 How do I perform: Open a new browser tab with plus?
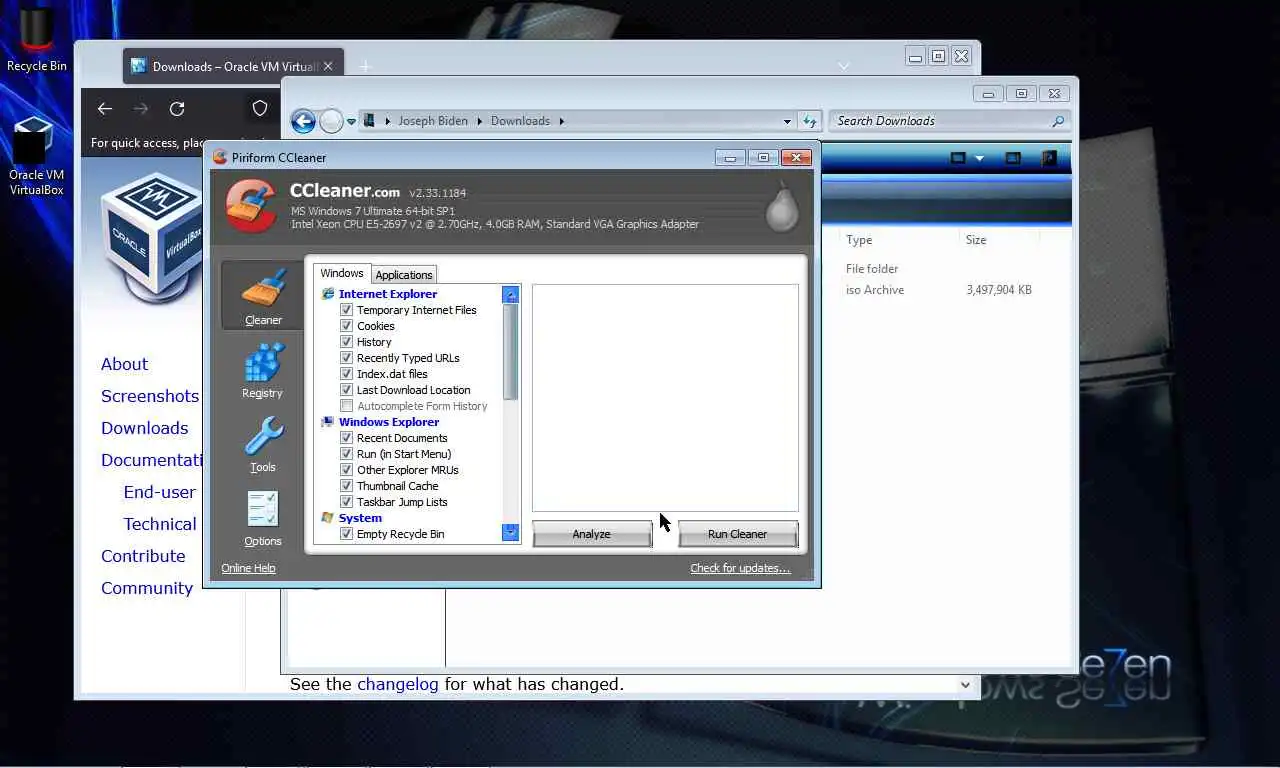(x=365, y=67)
